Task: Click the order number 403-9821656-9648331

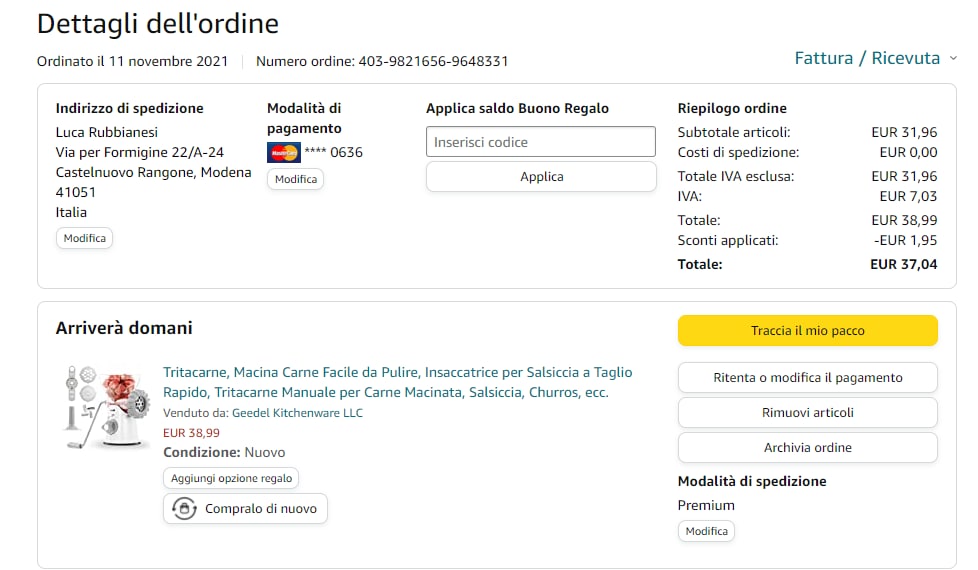Action: 433,61
